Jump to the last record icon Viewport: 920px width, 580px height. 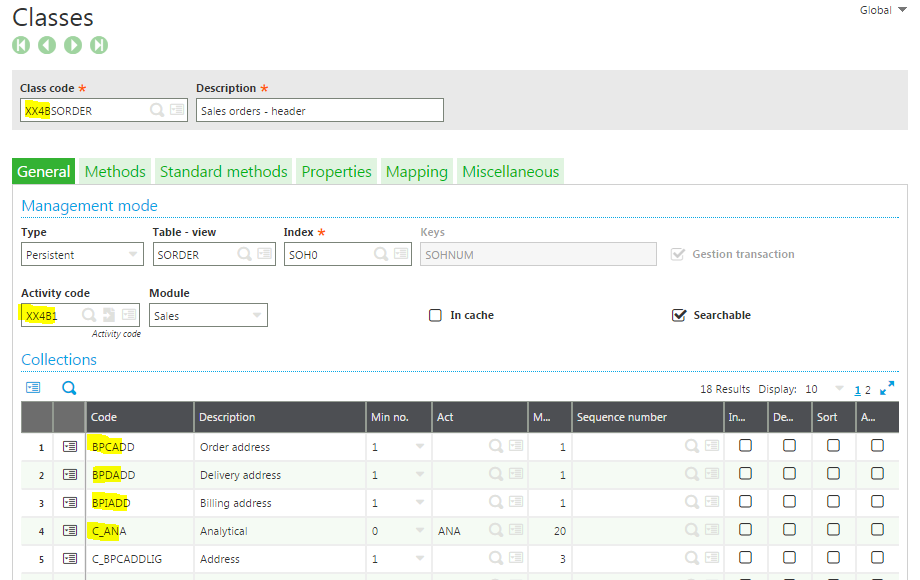[99, 45]
